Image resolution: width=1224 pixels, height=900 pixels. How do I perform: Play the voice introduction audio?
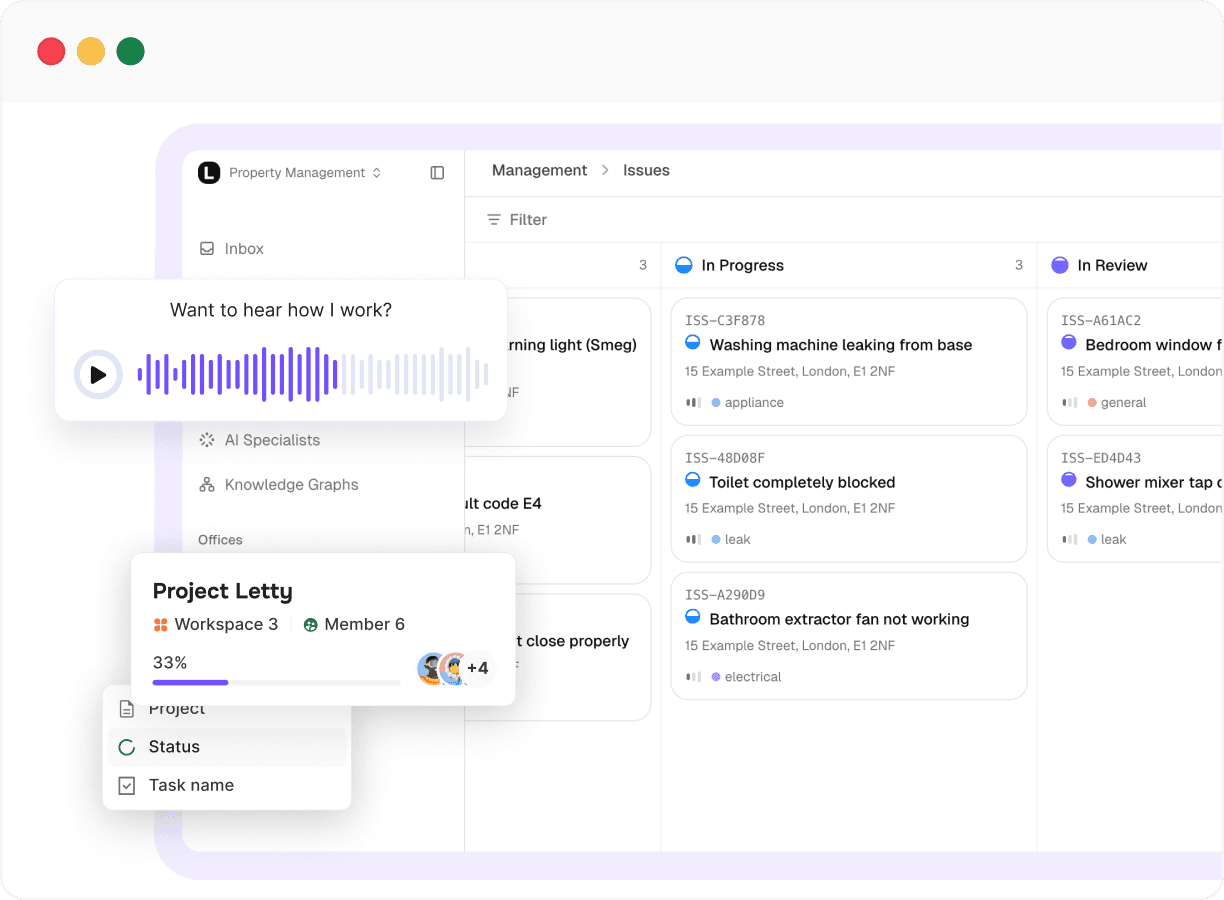click(x=98, y=375)
